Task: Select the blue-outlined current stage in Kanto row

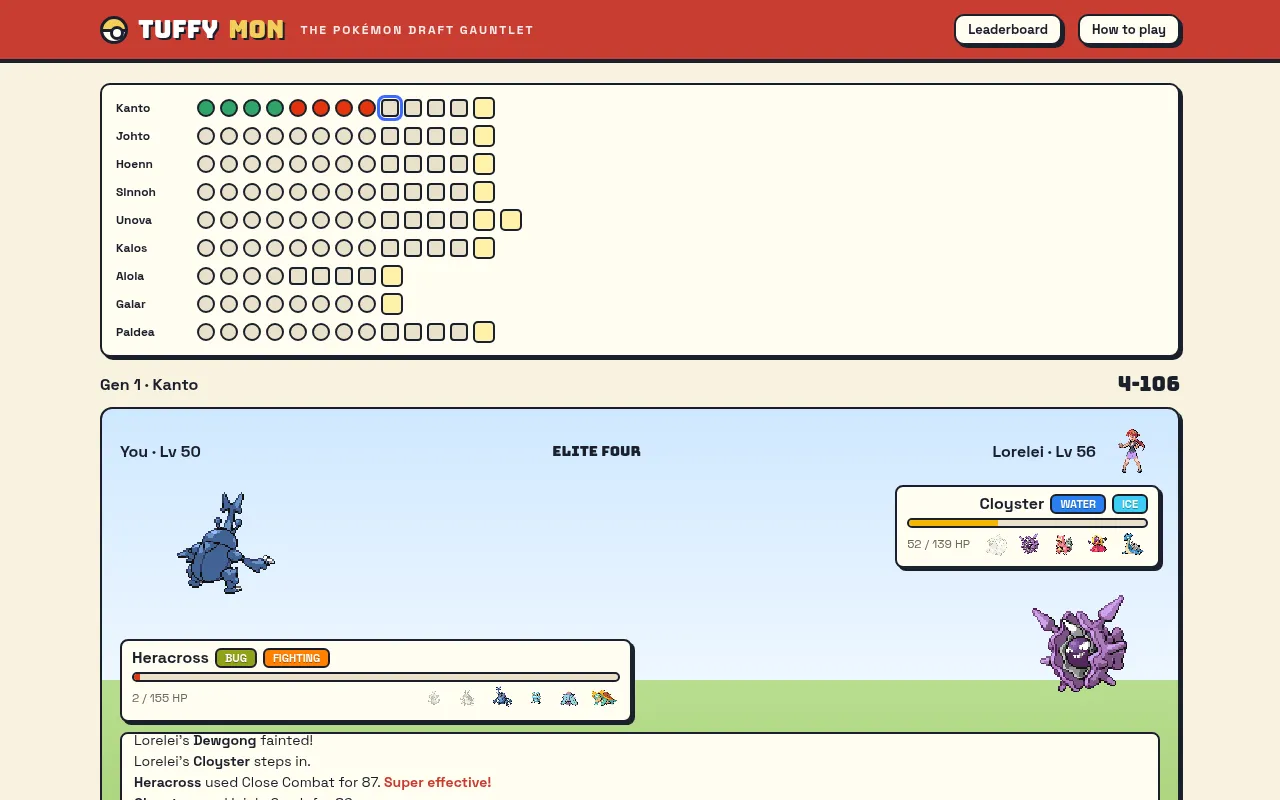Action: 390,108
